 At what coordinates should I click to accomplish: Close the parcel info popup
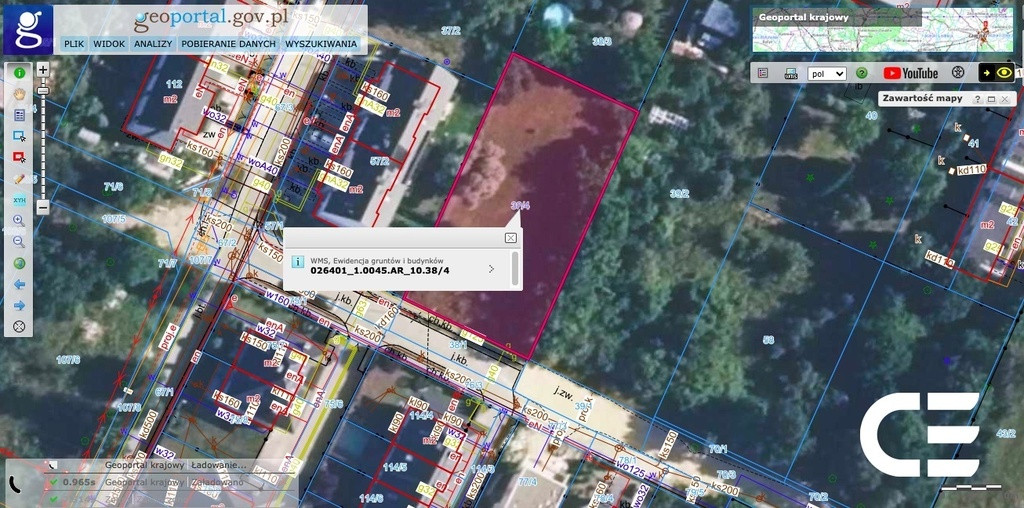[511, 238]
